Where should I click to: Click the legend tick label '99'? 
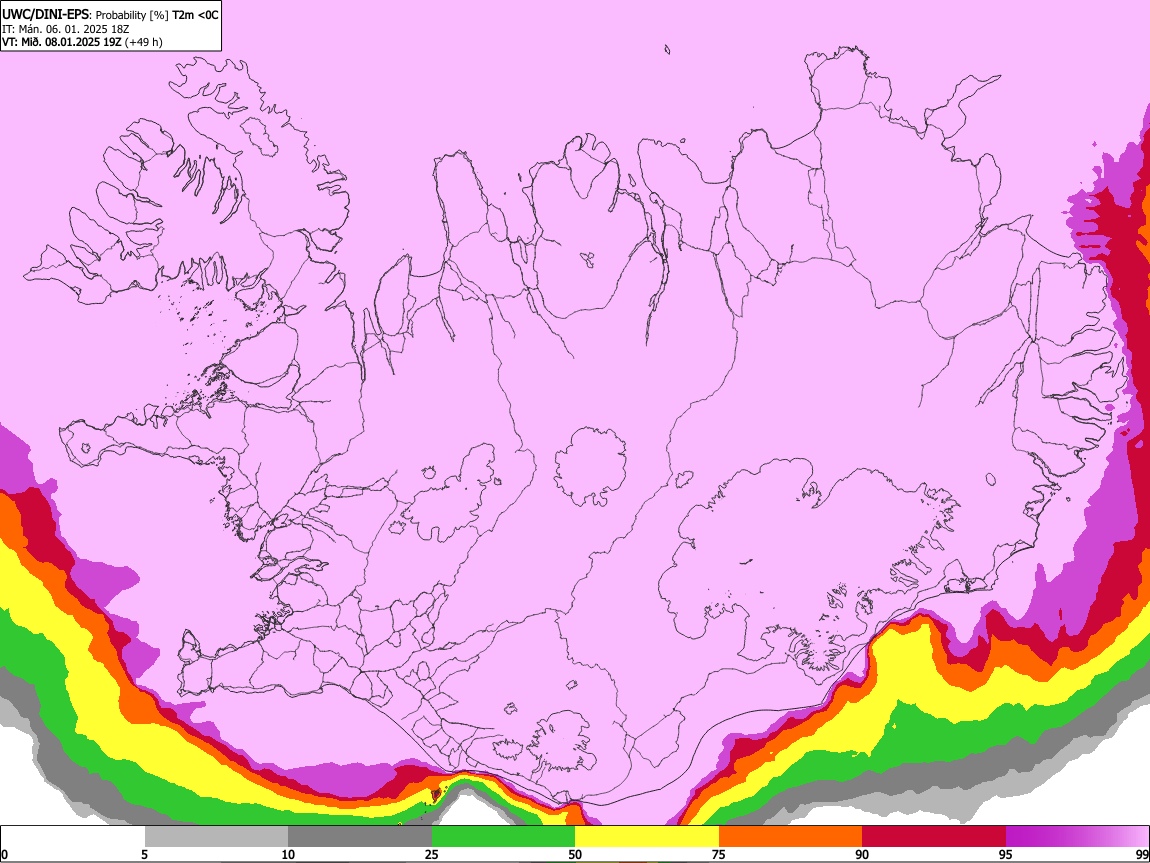(x=1142, y=855)
